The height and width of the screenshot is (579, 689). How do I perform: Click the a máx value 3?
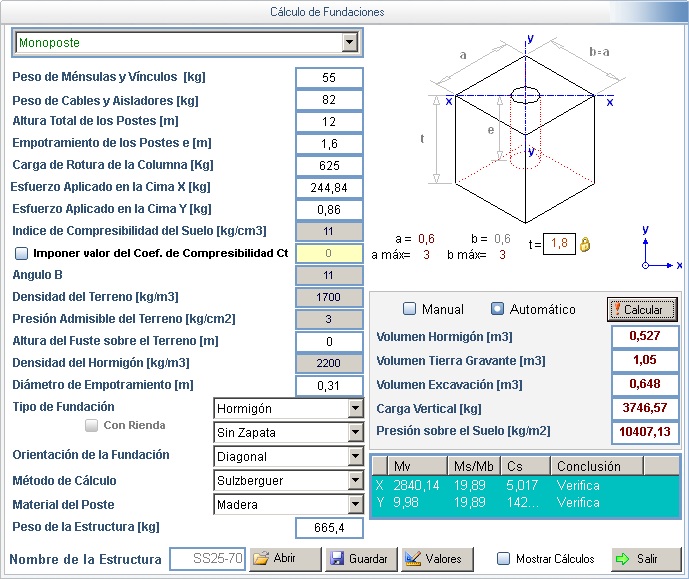(426, 255)
